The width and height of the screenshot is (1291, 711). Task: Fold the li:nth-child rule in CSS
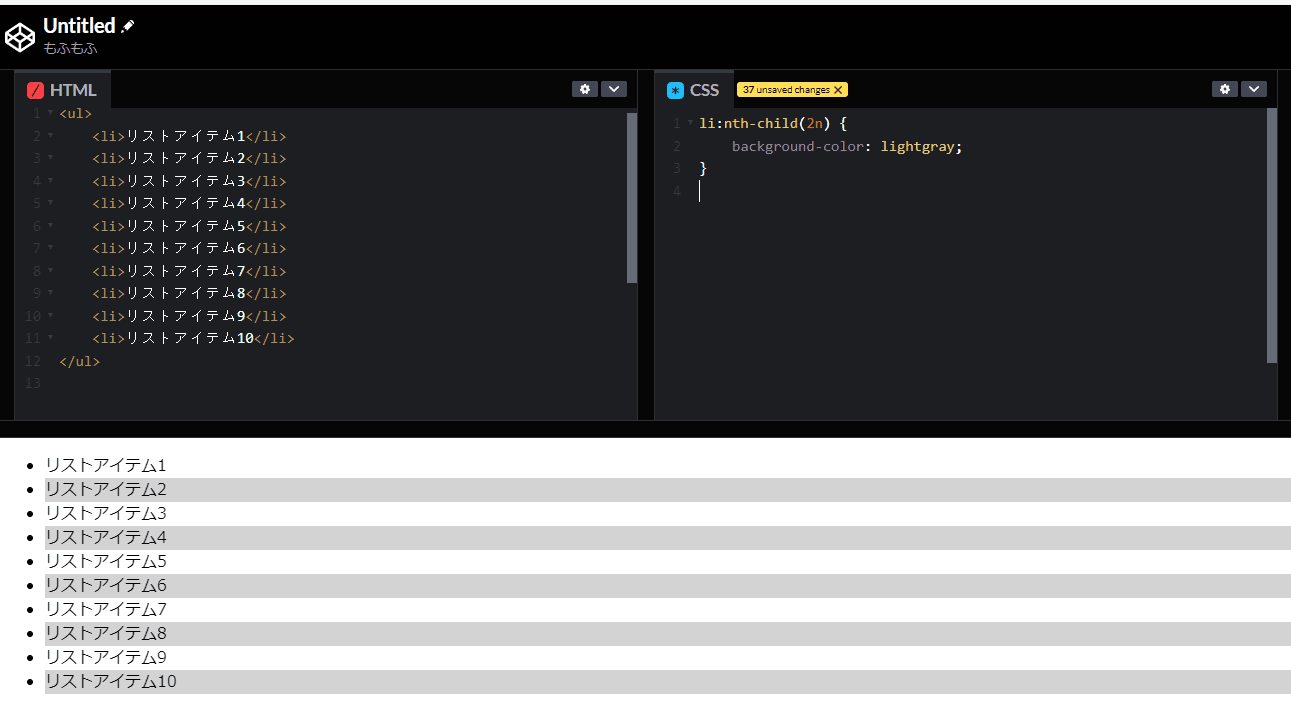click(690, 123)
